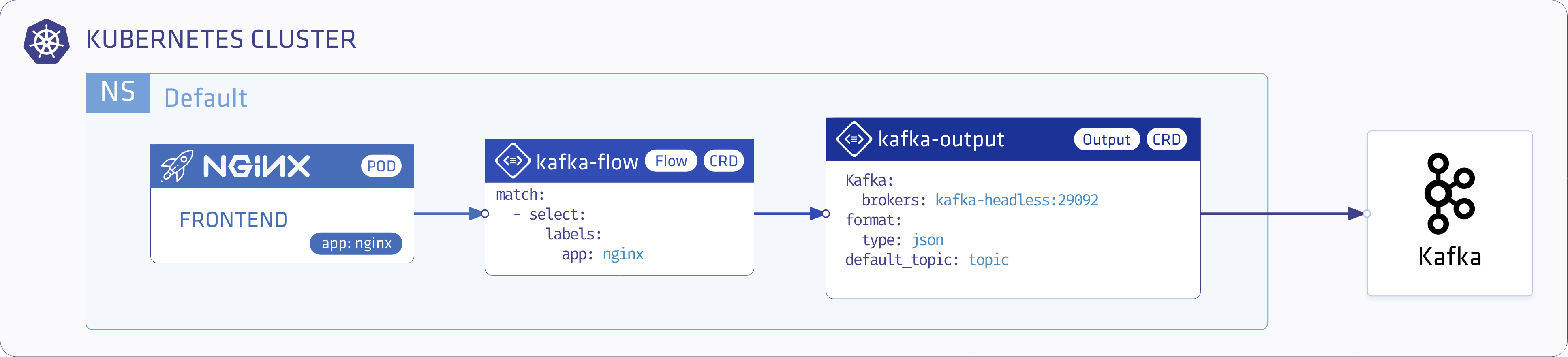The height and width of the screenshot is (357, 1568).
Task: Click the CRD badge on kafka-output
Action: tap(1166, 140)
